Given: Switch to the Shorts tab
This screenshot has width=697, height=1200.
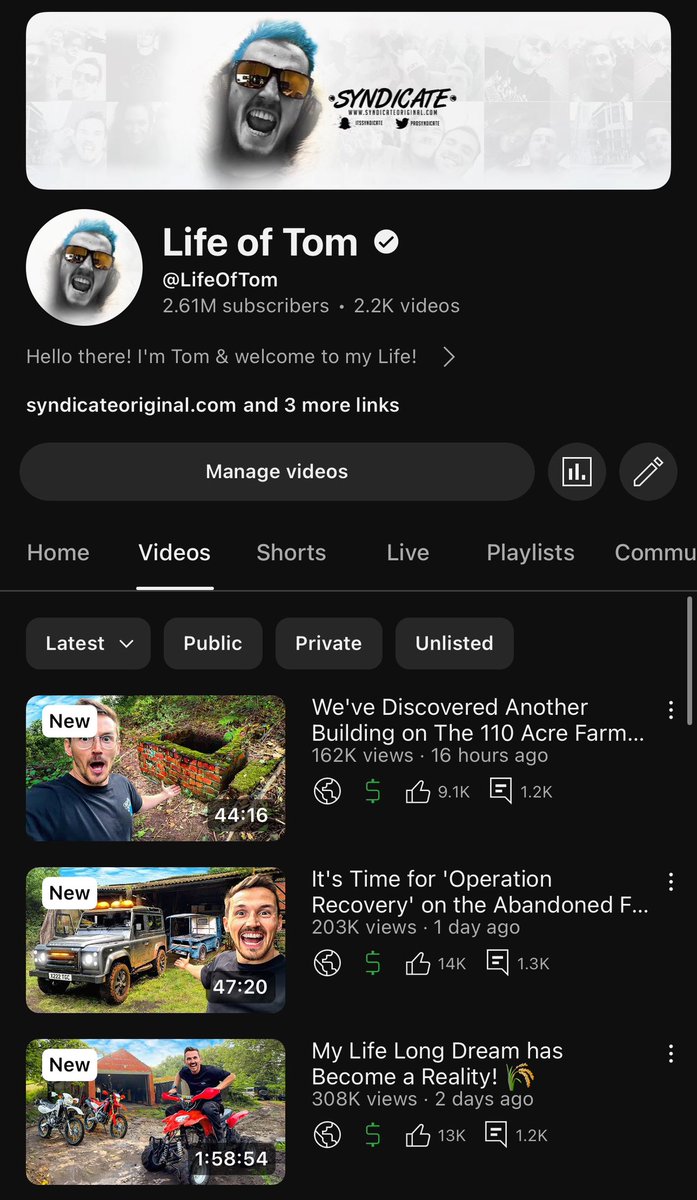Looking at the screenshot, I should [x=291, y=552].
